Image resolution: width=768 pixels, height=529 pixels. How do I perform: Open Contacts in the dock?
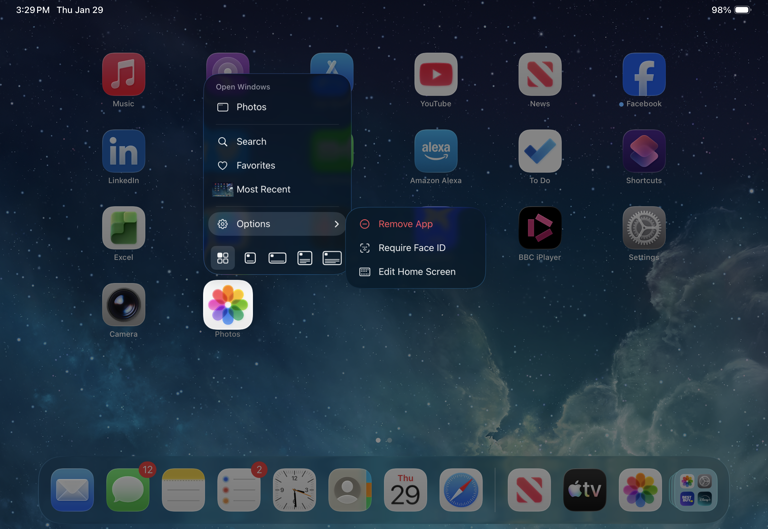pos(350,490)
